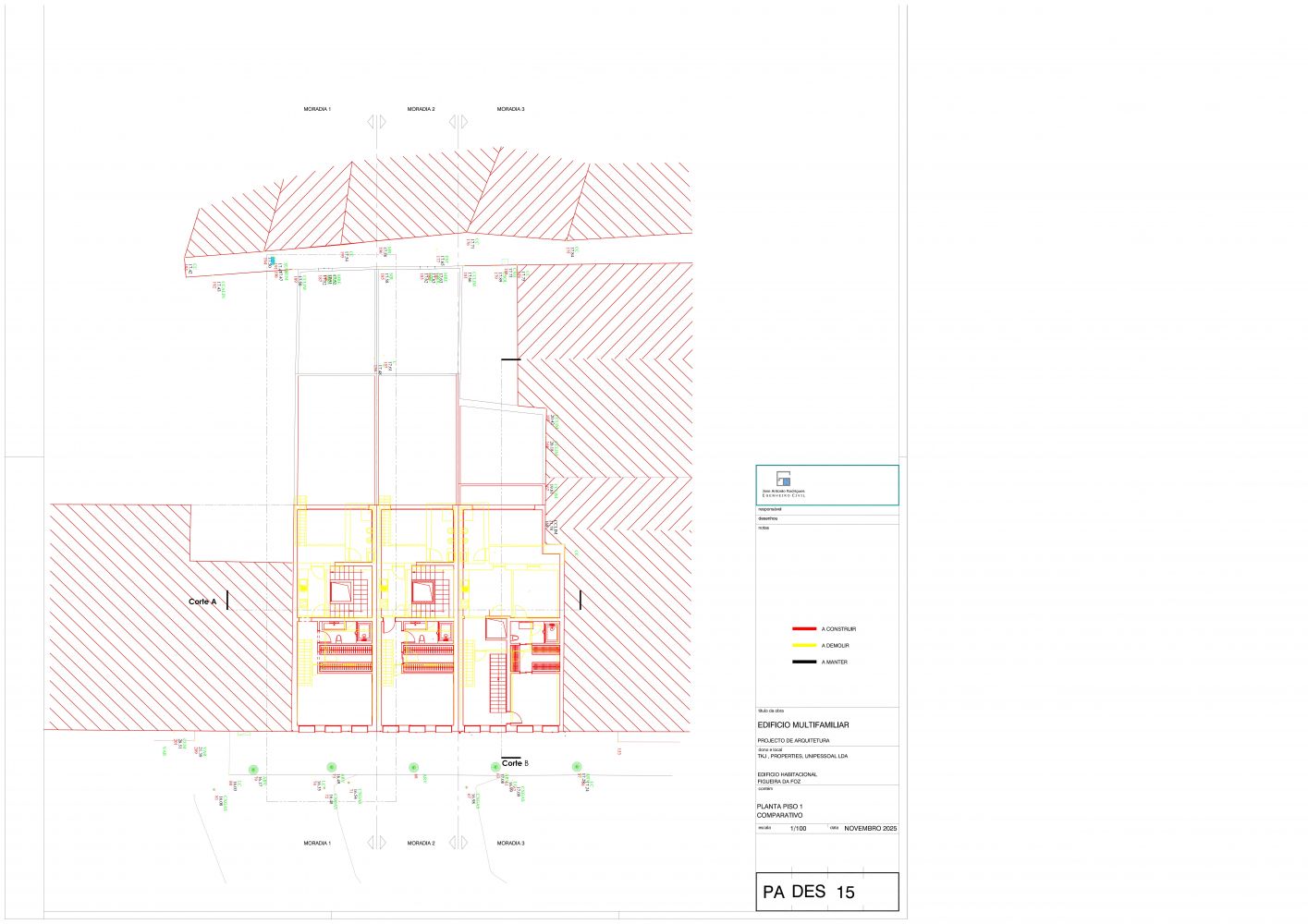Click the small cyan marker near the top-left boundary
The height and width of the screenshot is (924, 1308).
click(x=272, y=261)
